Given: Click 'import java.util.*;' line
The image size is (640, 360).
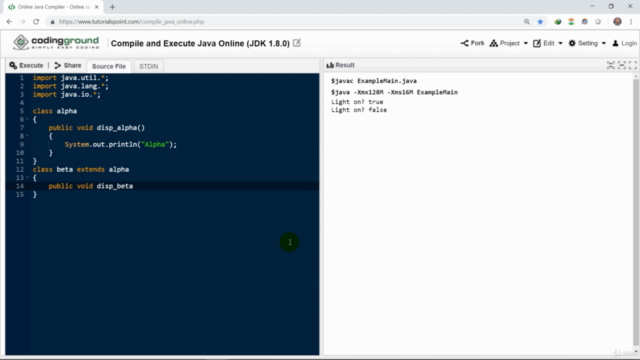Looking at the screenshot, I should point(71,78).
